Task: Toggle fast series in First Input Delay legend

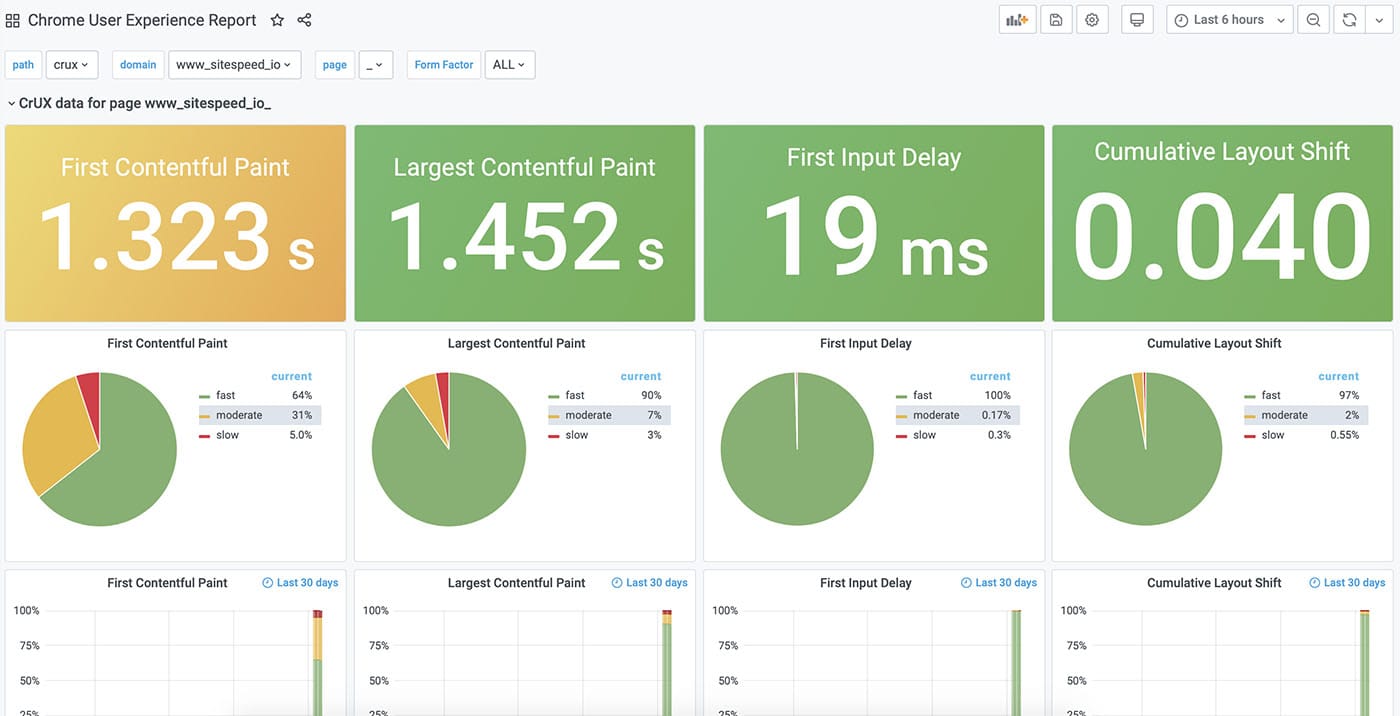Action: tap(922, 395)
